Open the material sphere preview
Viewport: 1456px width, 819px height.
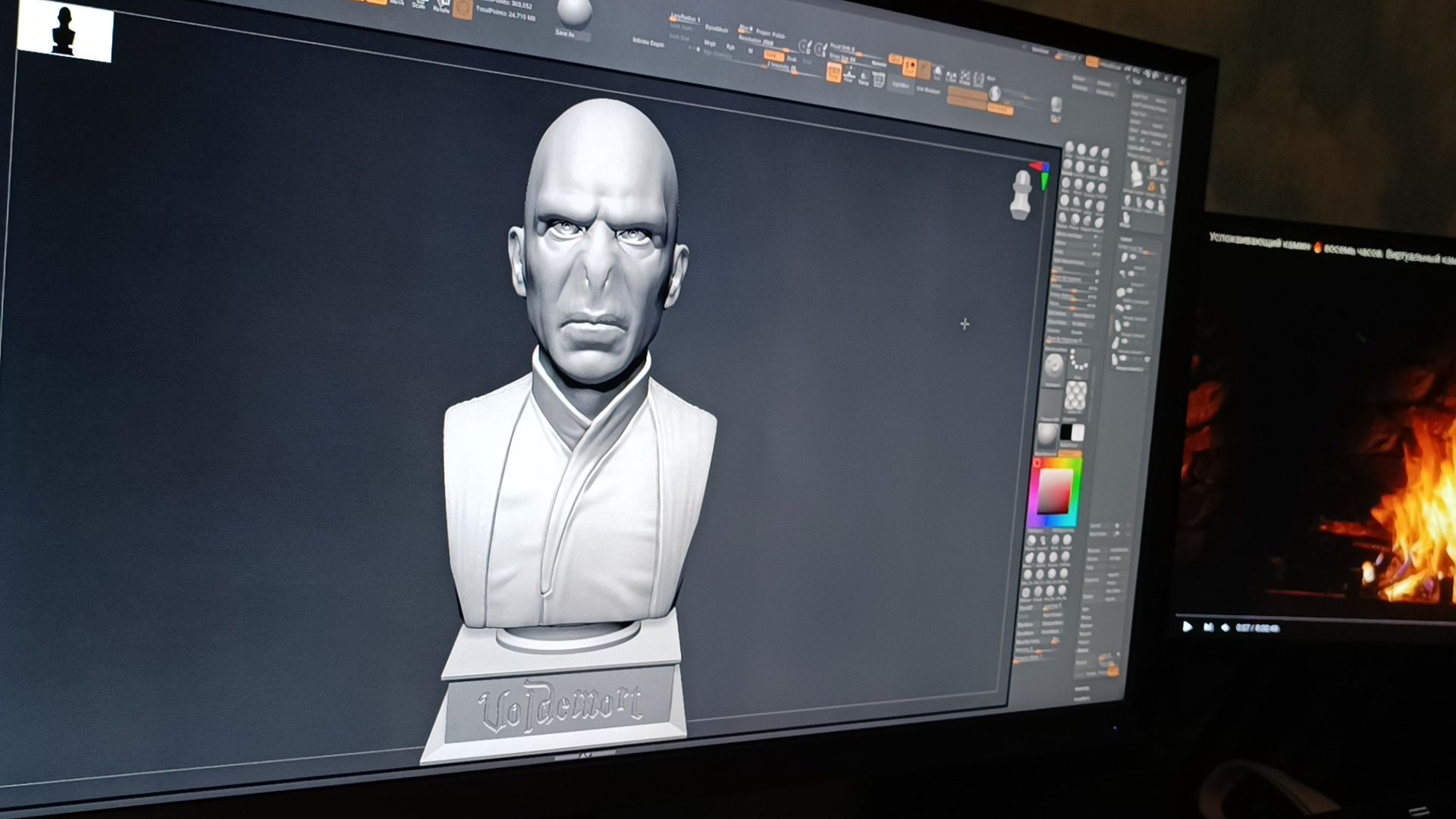[1047, 434]
